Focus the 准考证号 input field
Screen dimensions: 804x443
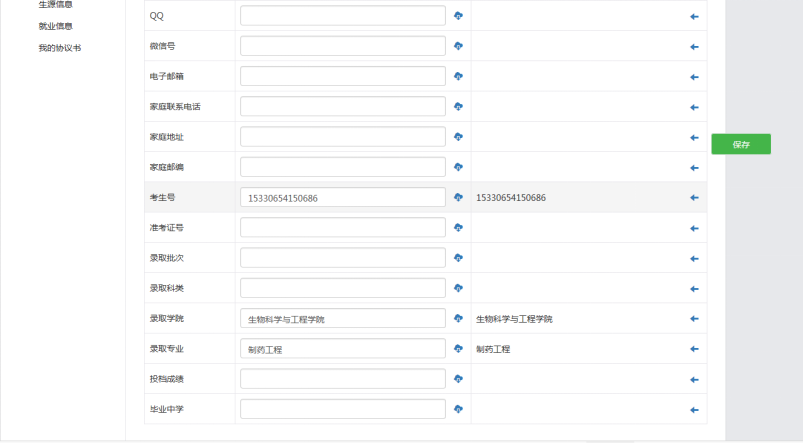(342, 228)
